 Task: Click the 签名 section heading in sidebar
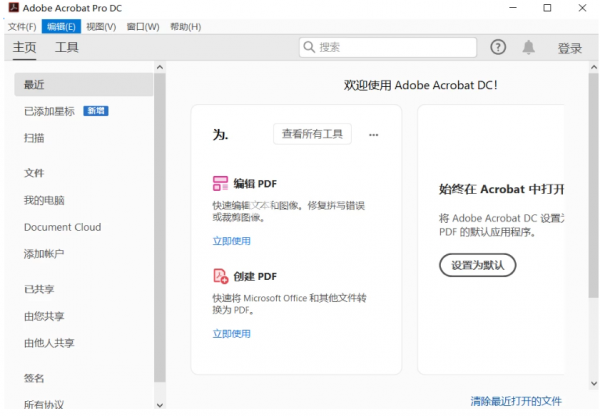point(34,378)
